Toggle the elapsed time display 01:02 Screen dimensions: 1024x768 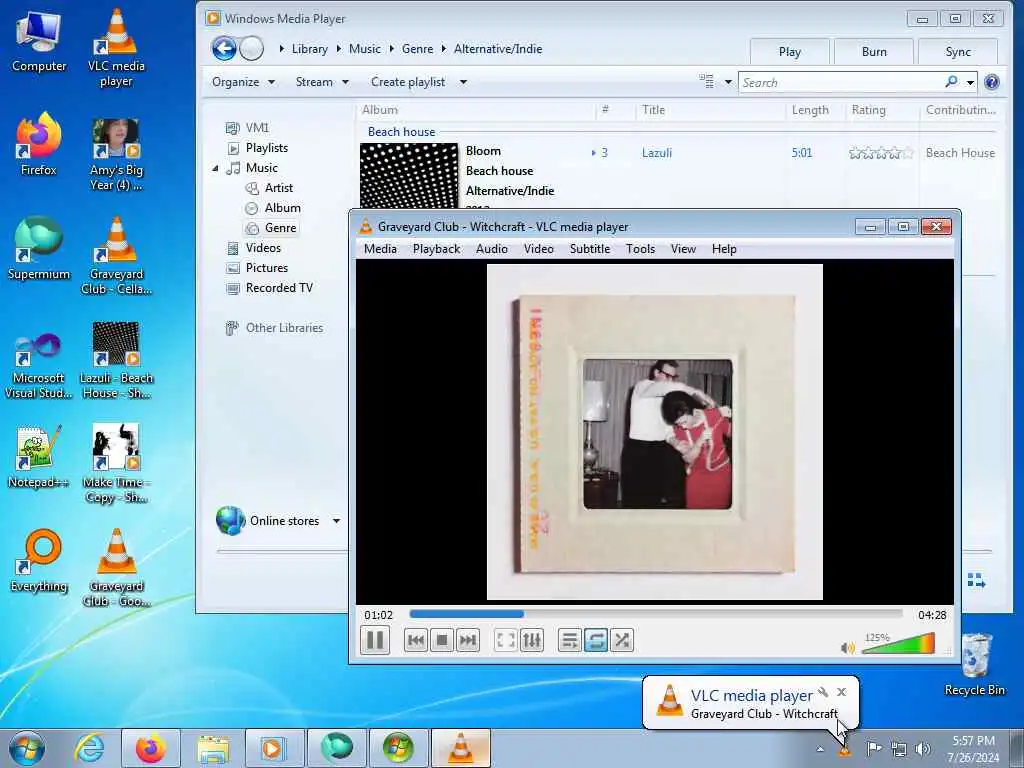pyautogui.click(x=379, y=615)
